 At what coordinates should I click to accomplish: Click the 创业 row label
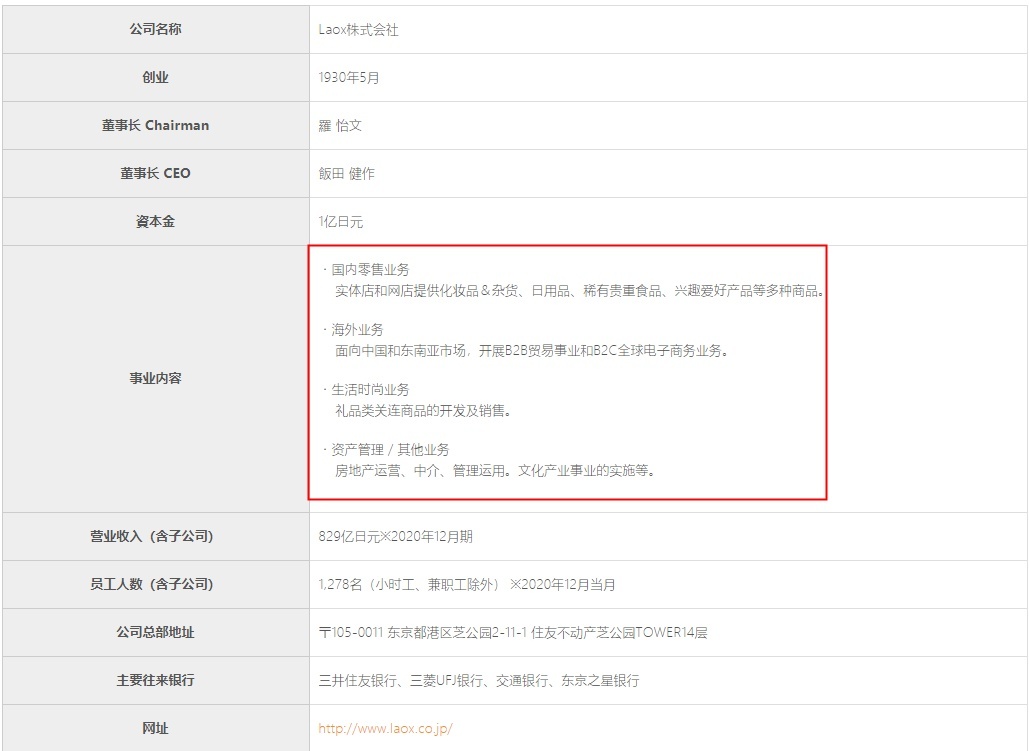click(156, 77)
